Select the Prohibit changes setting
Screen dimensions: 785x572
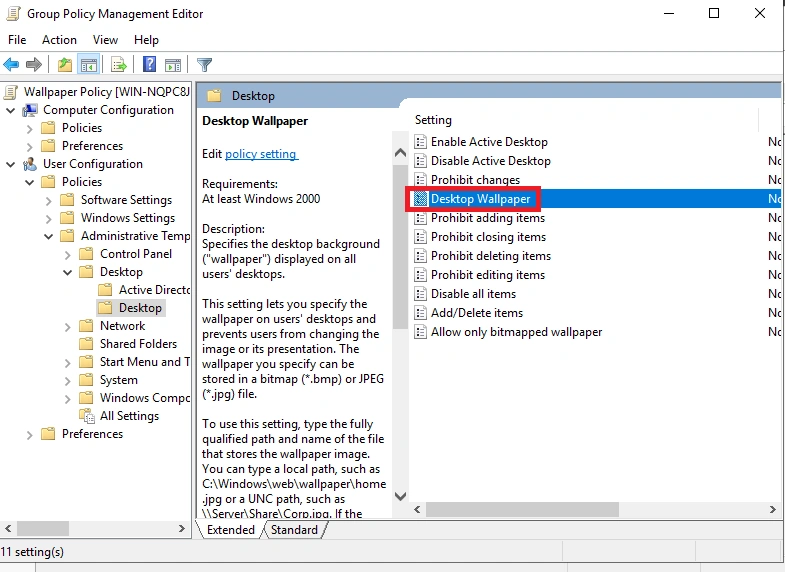tap(475, 180)
